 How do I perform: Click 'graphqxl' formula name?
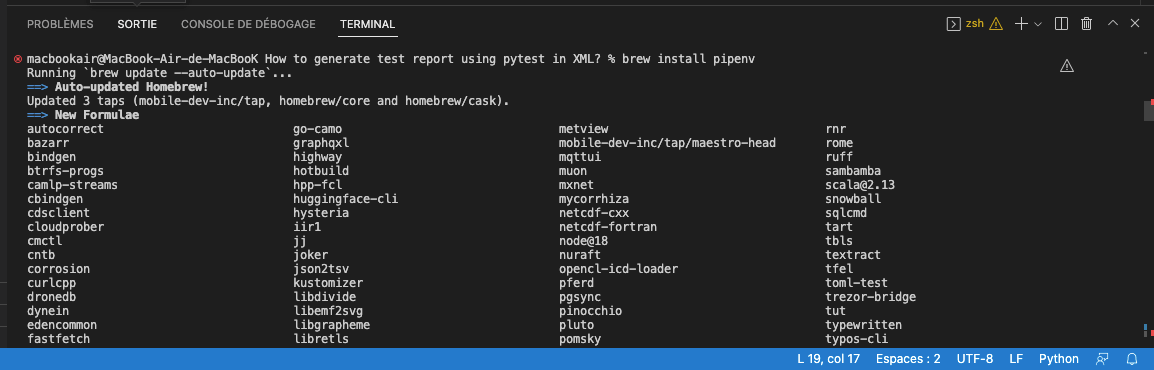click(x=321, y=143)
